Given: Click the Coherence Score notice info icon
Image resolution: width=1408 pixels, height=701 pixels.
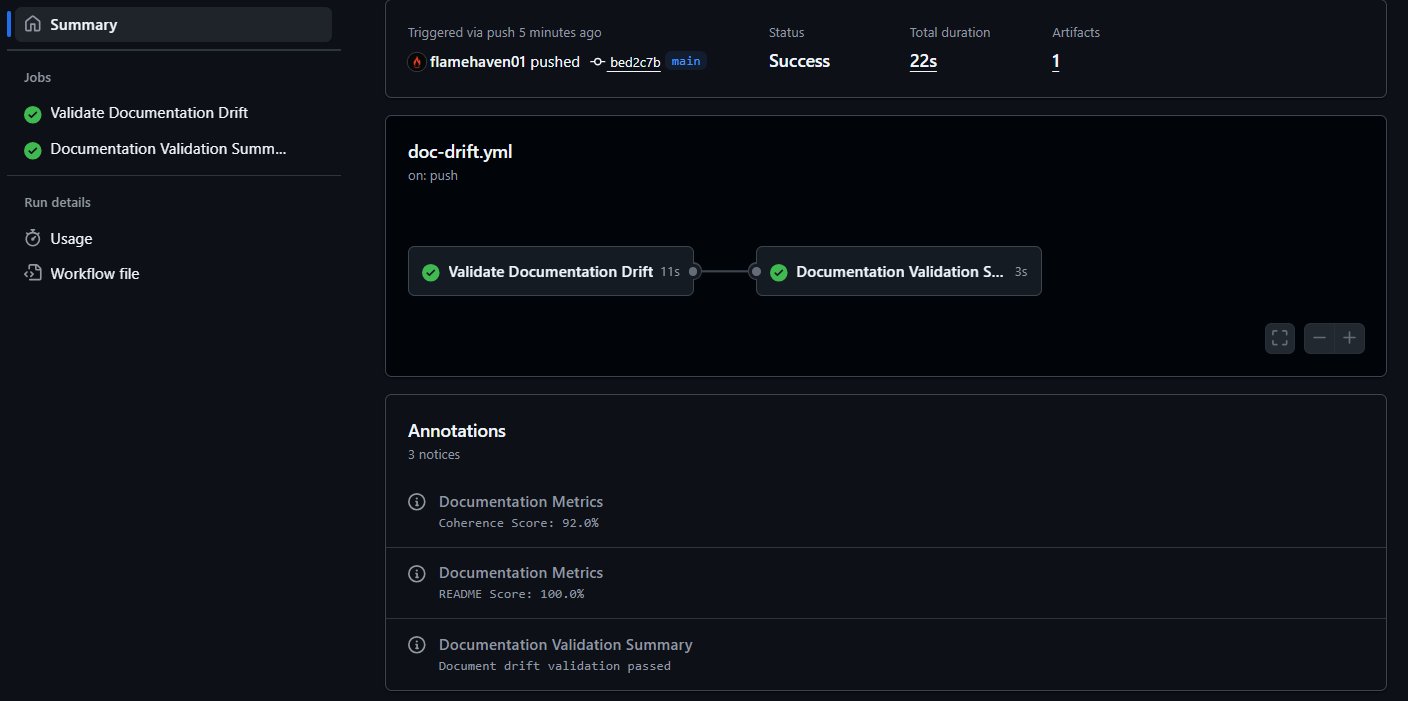Looking at the screenshot, I should click(417, 502).
